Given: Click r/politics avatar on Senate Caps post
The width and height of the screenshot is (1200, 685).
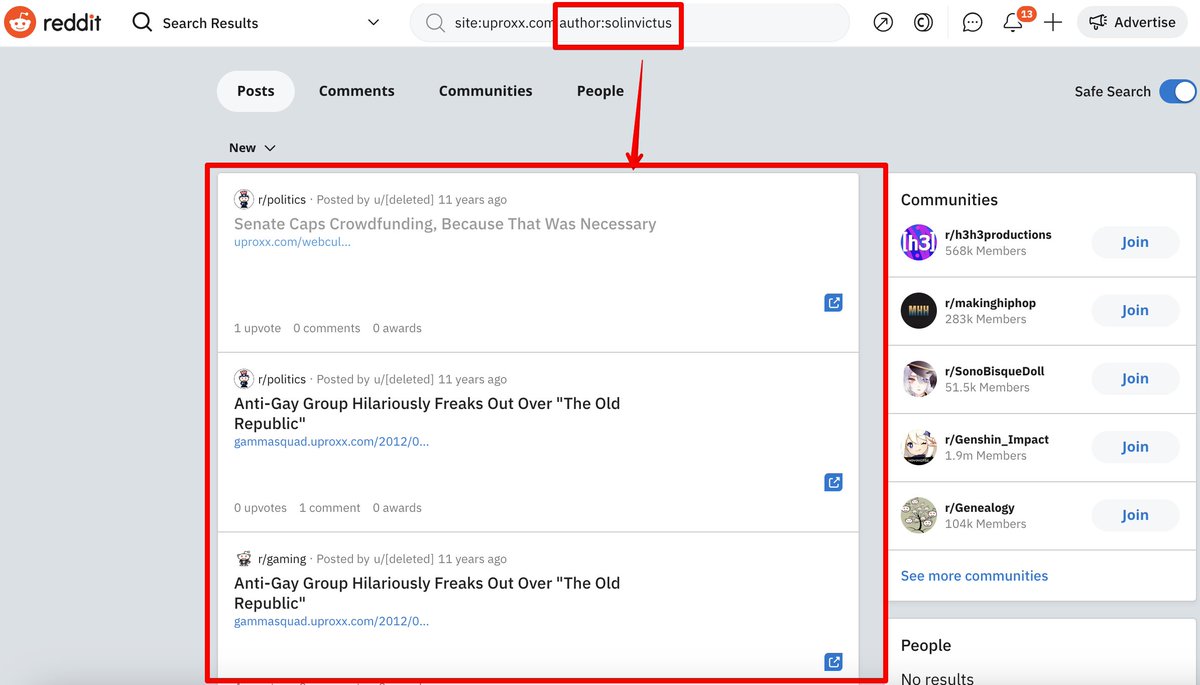Looking at the screenshot, I should coord(243,200).
